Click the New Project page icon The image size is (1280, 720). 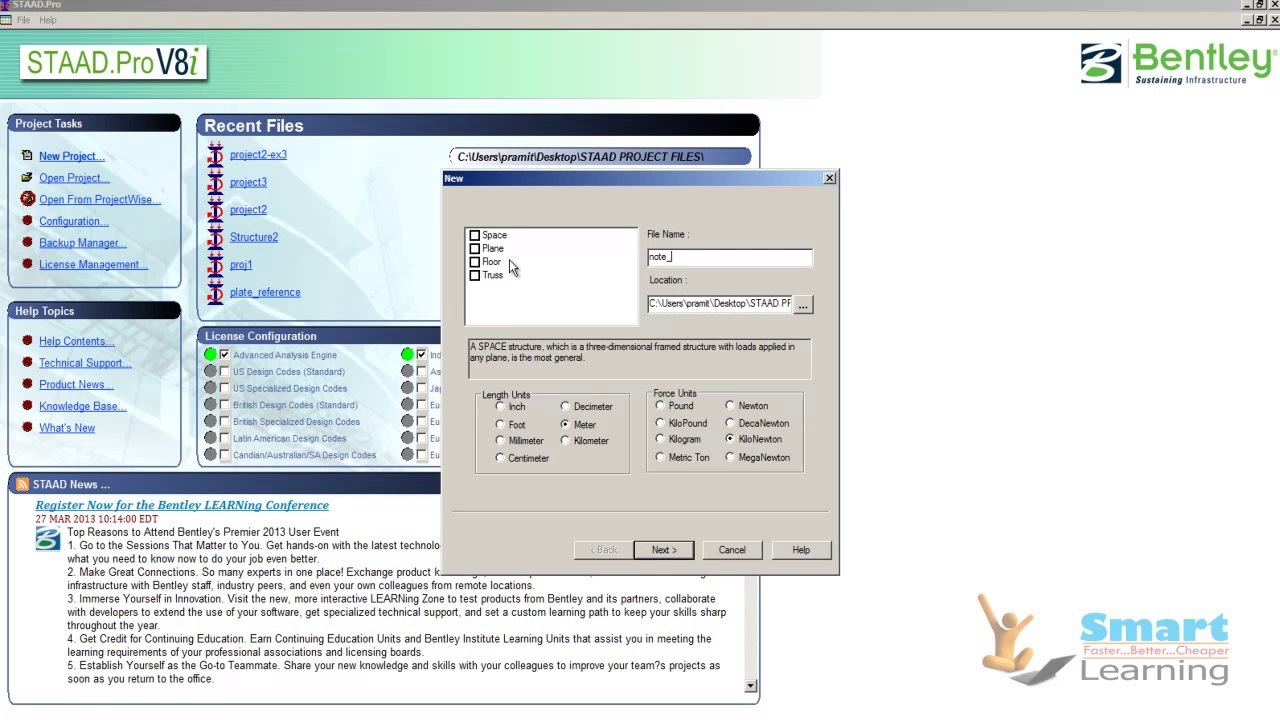tap(27, 156)
